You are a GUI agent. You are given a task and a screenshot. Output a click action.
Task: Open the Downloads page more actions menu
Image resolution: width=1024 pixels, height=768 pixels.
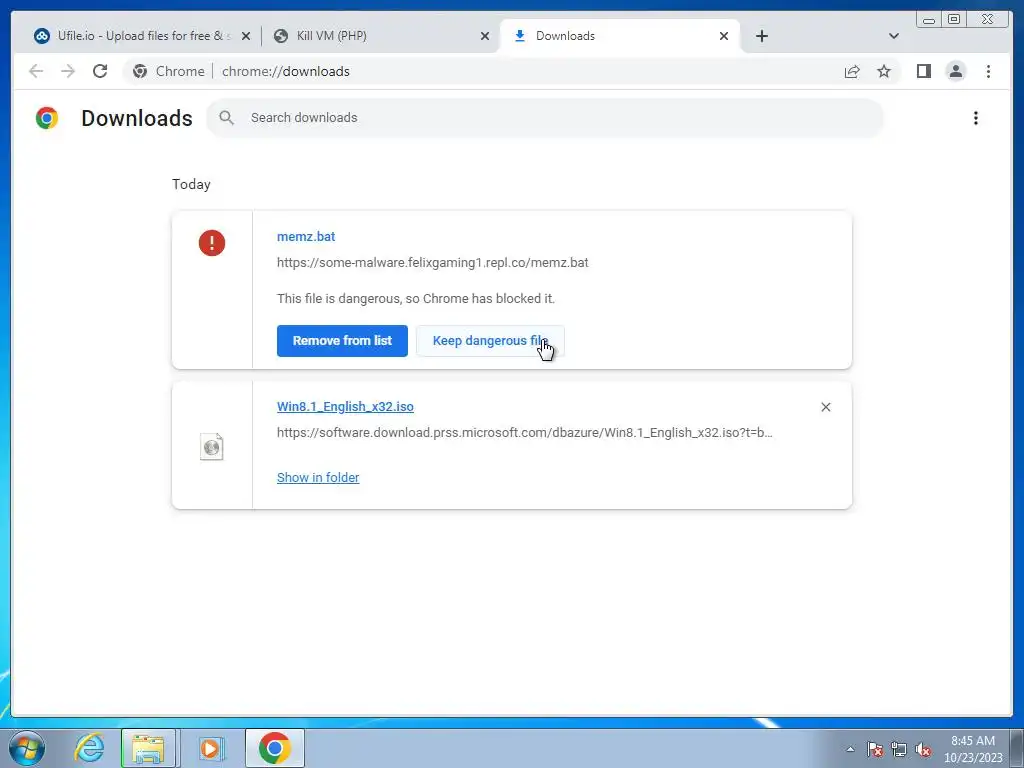pyautogui.click(x=976, y=118)
